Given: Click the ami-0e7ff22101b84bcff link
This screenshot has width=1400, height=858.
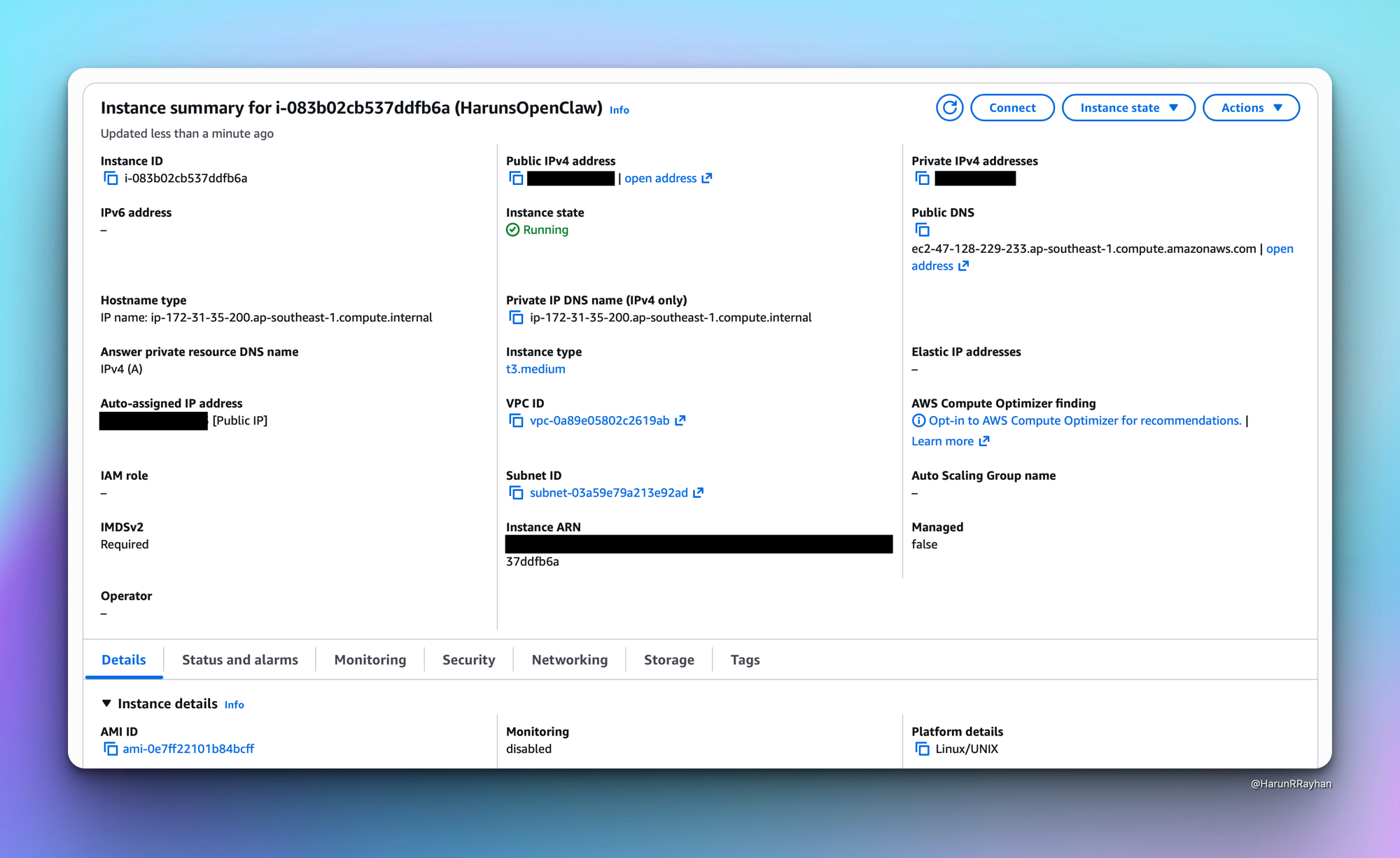Looking at the screenshot, I should point(188,749).
